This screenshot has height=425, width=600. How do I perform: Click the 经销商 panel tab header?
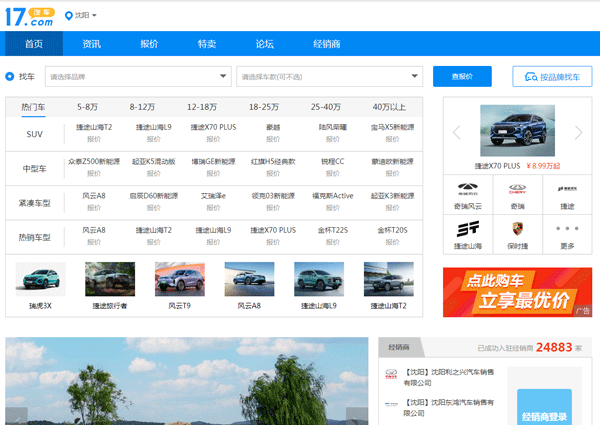point(399,347)
